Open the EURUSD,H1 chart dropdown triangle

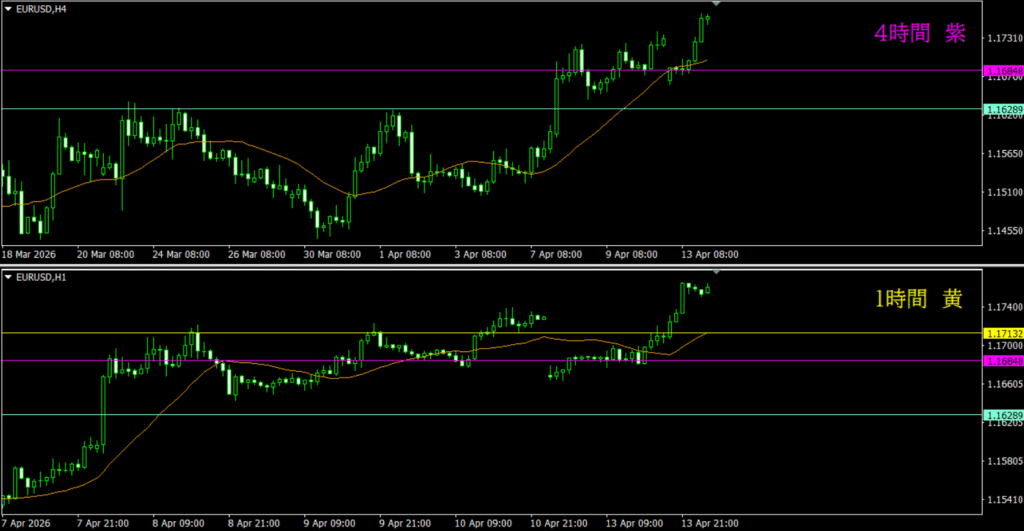[x=8, y=277]
